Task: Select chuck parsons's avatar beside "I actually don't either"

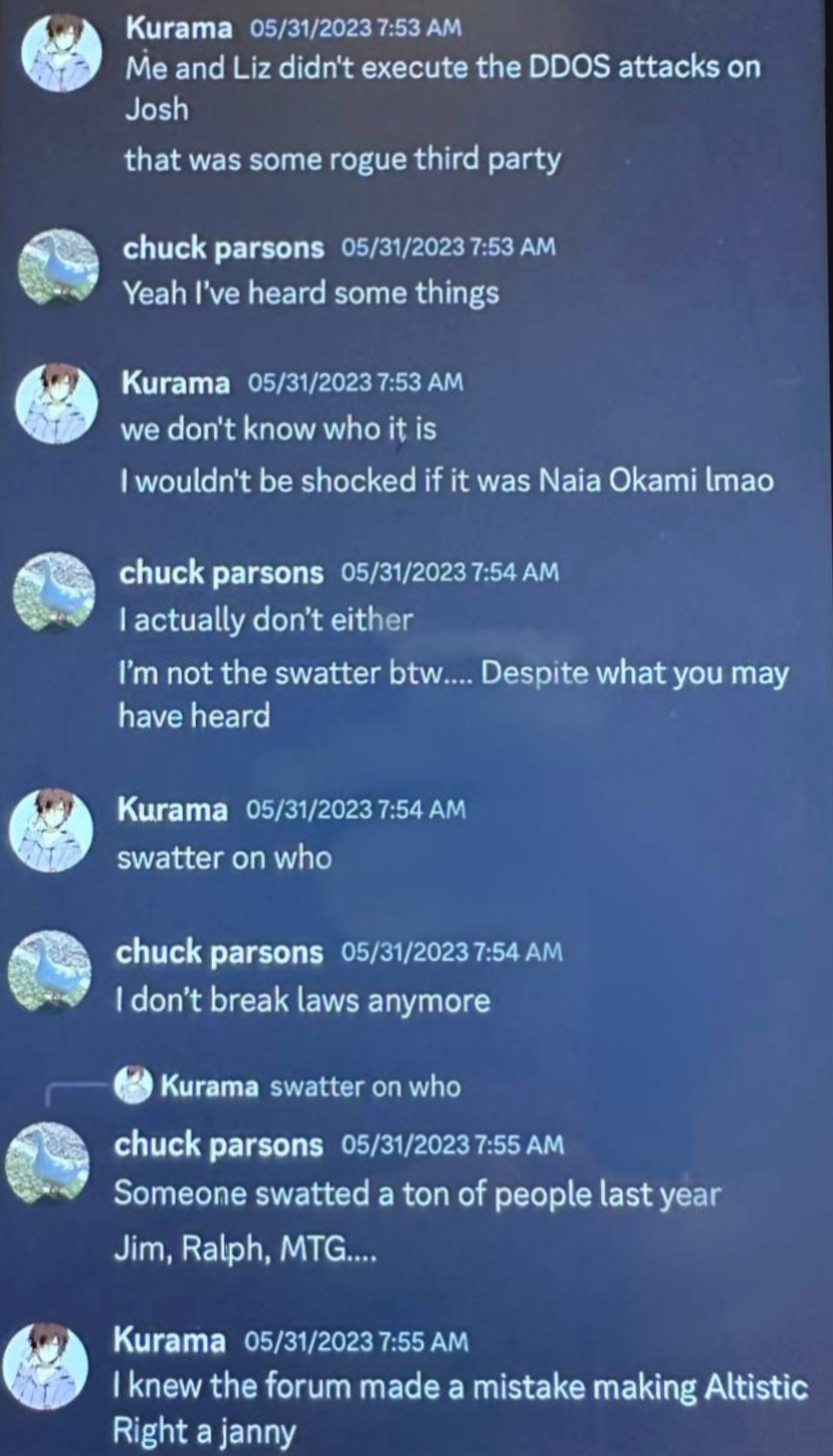Action: click(54, 591)
